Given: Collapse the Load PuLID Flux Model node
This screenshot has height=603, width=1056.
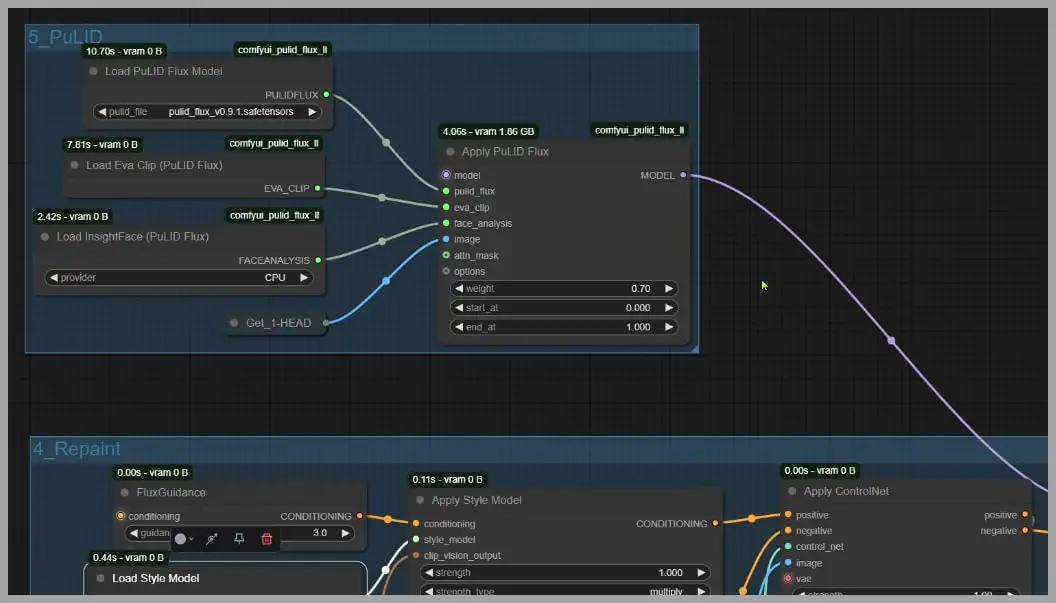Looking at the screenshot, I should coord(93,71).
